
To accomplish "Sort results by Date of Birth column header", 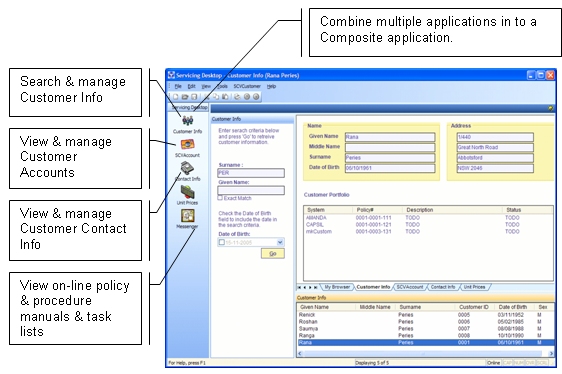I will coord(513,307).
